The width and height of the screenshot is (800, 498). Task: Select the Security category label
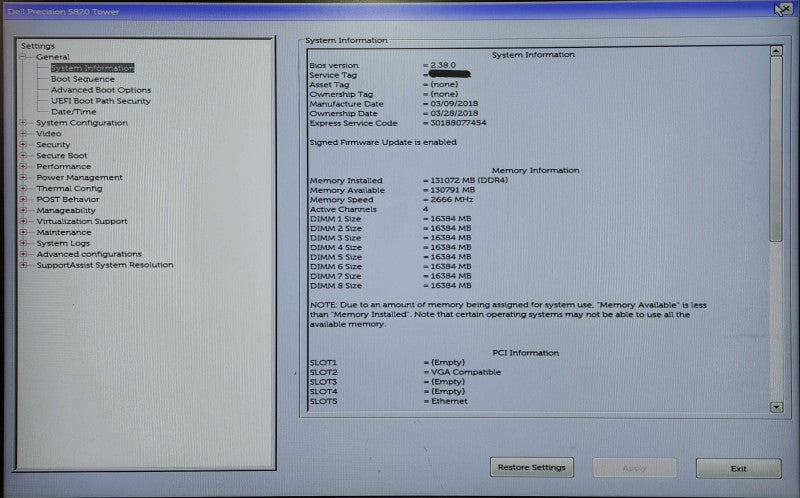pos(53,145)
